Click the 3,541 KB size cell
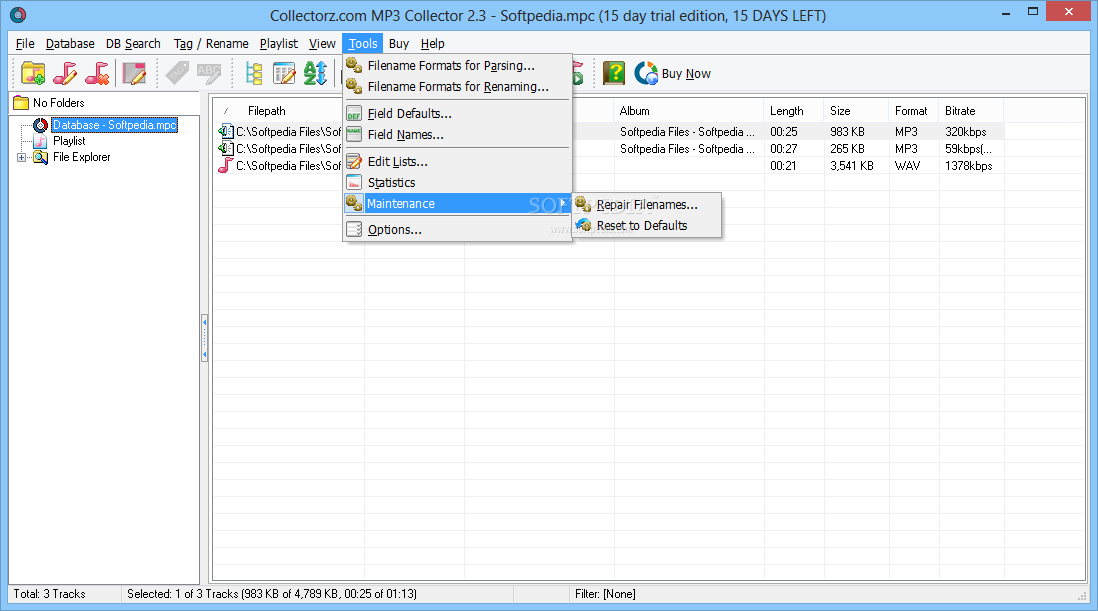Viewport: 1098px width, 611px height. point(852,166)
